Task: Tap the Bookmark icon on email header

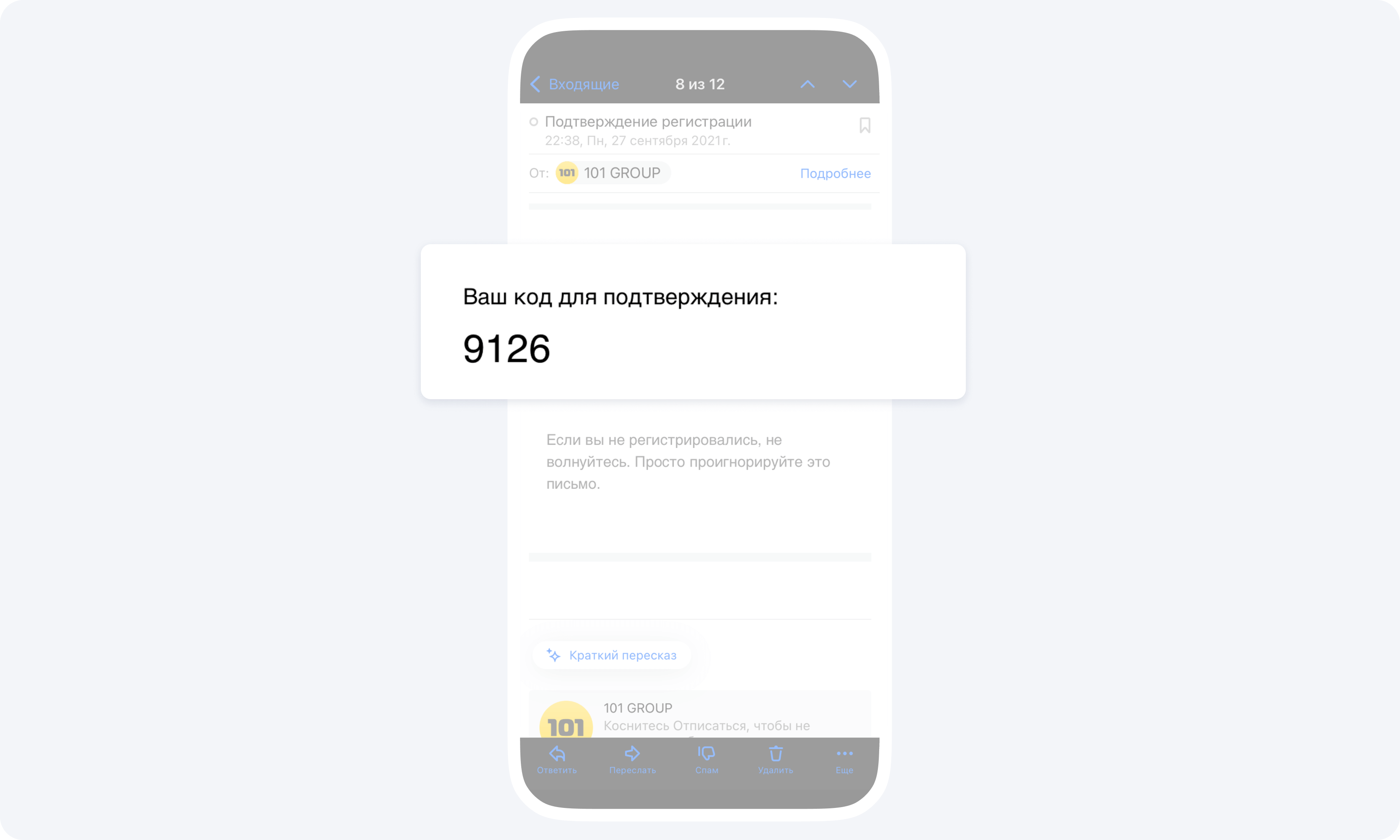Action: 866,125
